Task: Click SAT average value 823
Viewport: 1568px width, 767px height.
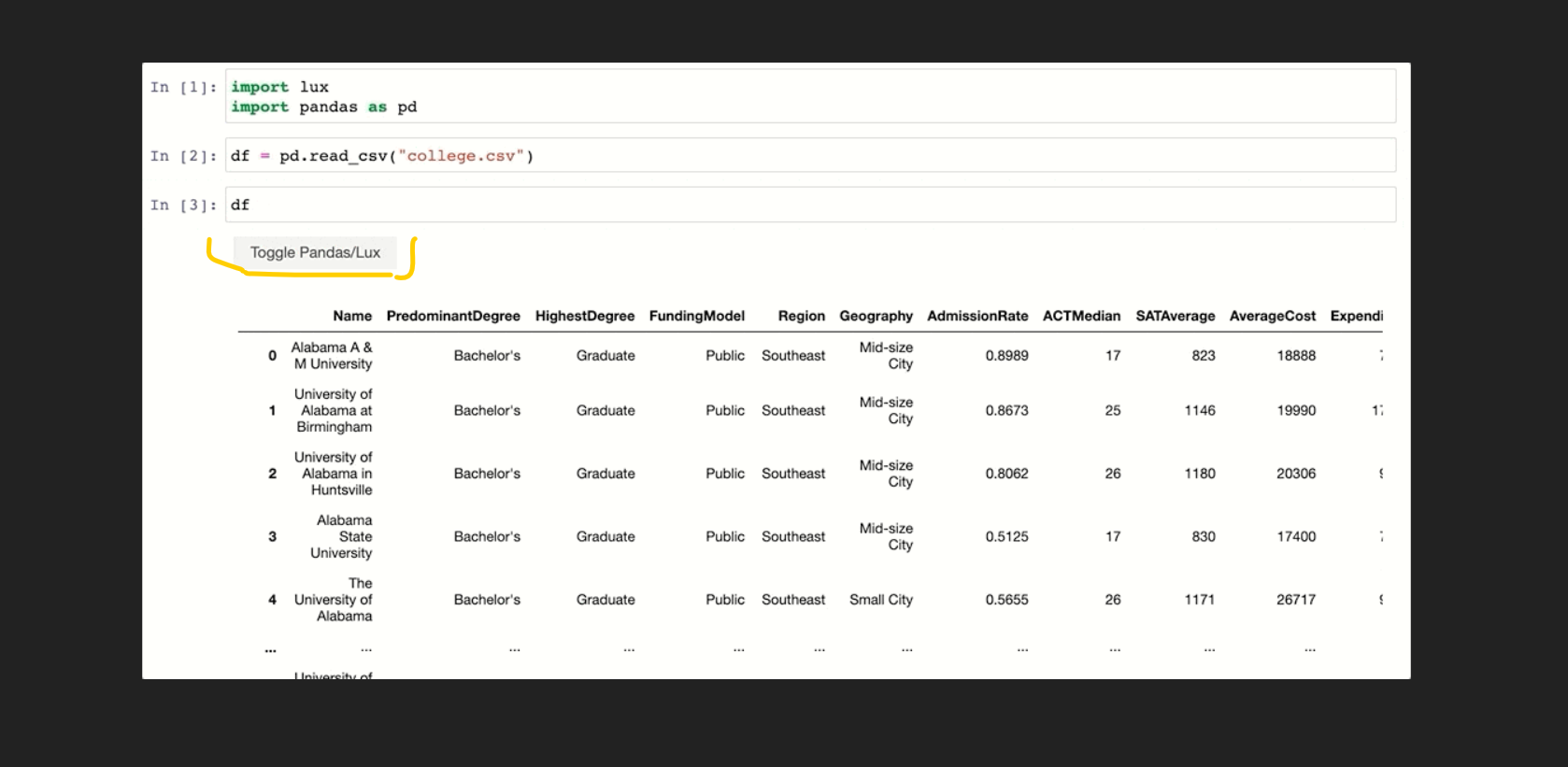Action: 1204,355
